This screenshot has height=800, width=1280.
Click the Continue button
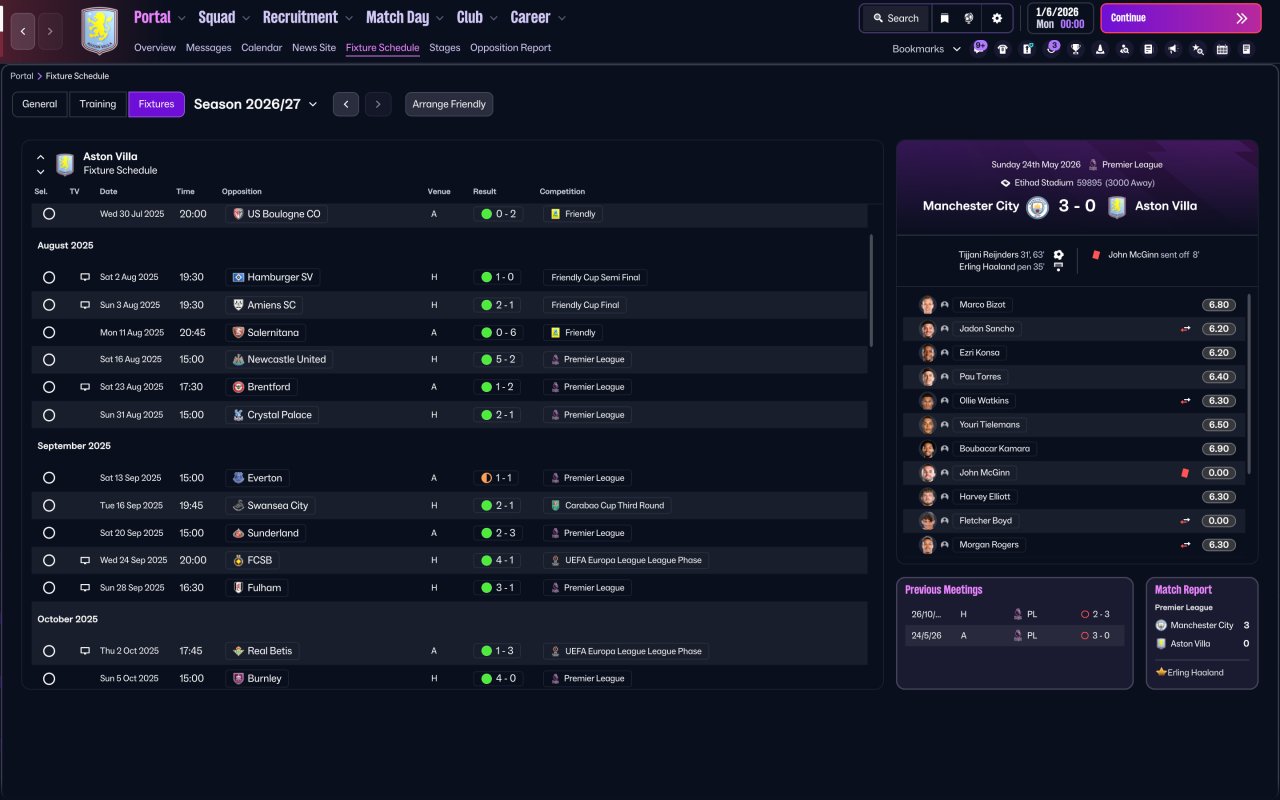pos(1181,18)
